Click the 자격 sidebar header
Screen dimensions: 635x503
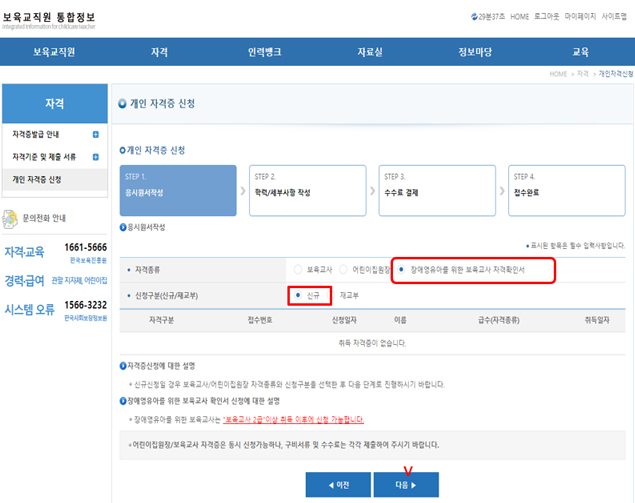[55, 103]
